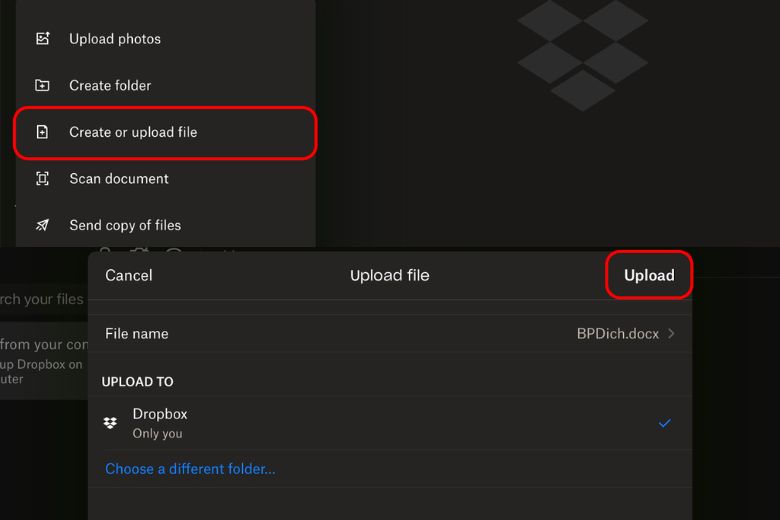Click the Create or upload file icon
780x520 pixels.
(42, 132)
